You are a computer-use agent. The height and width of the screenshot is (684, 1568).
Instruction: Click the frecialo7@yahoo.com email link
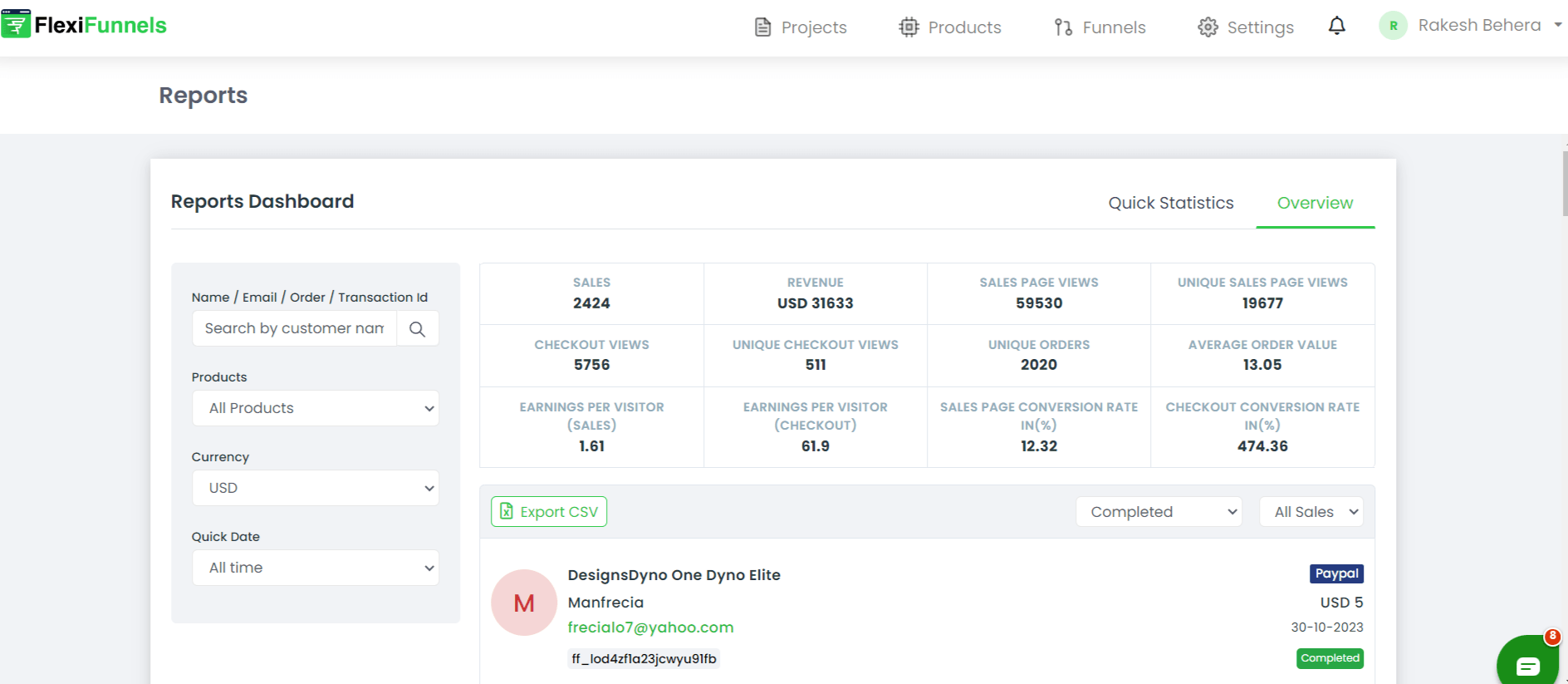tap(650, 627)
